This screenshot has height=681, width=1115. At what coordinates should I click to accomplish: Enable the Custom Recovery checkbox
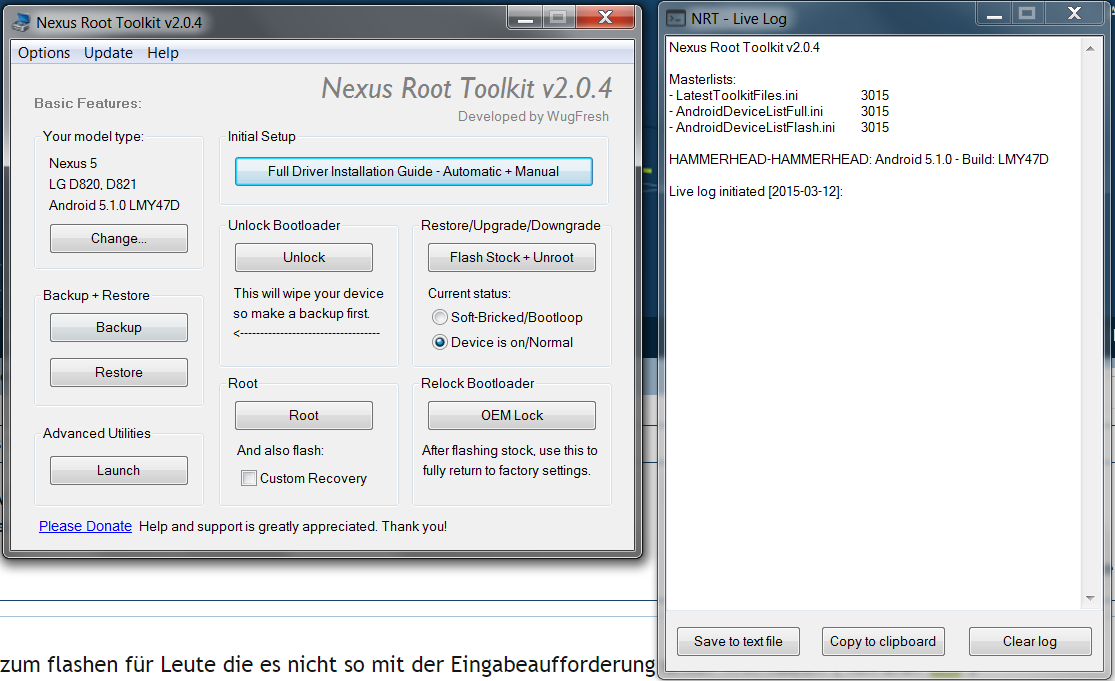(249, 479)
